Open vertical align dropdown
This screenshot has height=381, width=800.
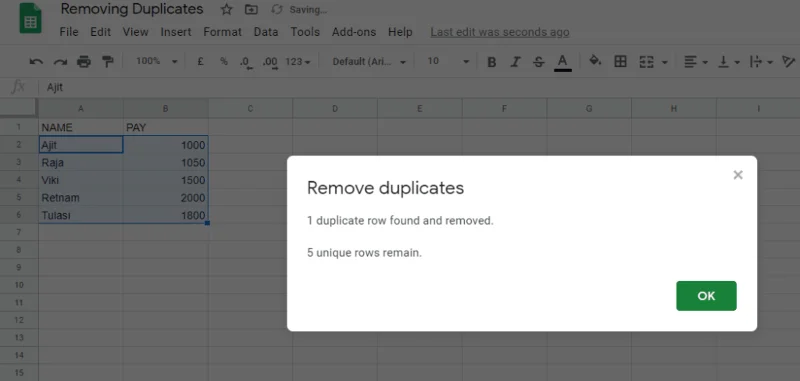729,62
